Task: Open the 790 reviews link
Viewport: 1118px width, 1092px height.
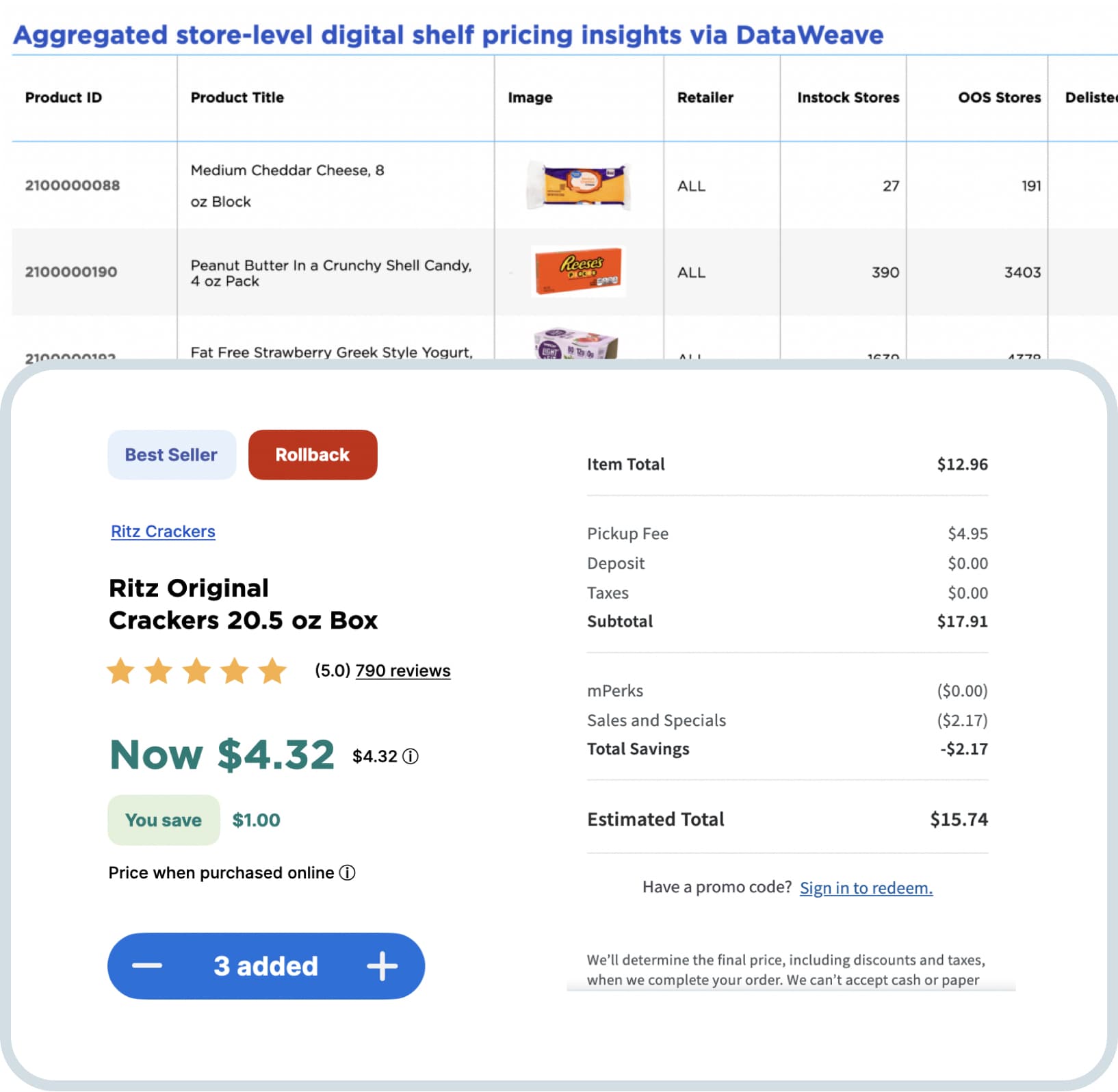Action: pyautogui.click(x=403, y=671)
